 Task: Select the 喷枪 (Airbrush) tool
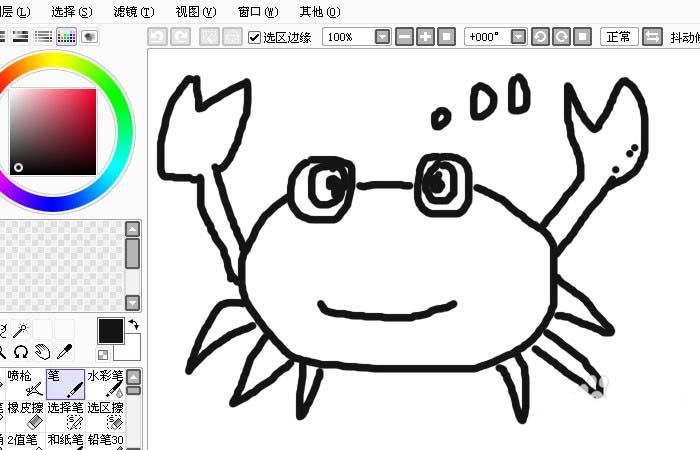click(25, 384)
